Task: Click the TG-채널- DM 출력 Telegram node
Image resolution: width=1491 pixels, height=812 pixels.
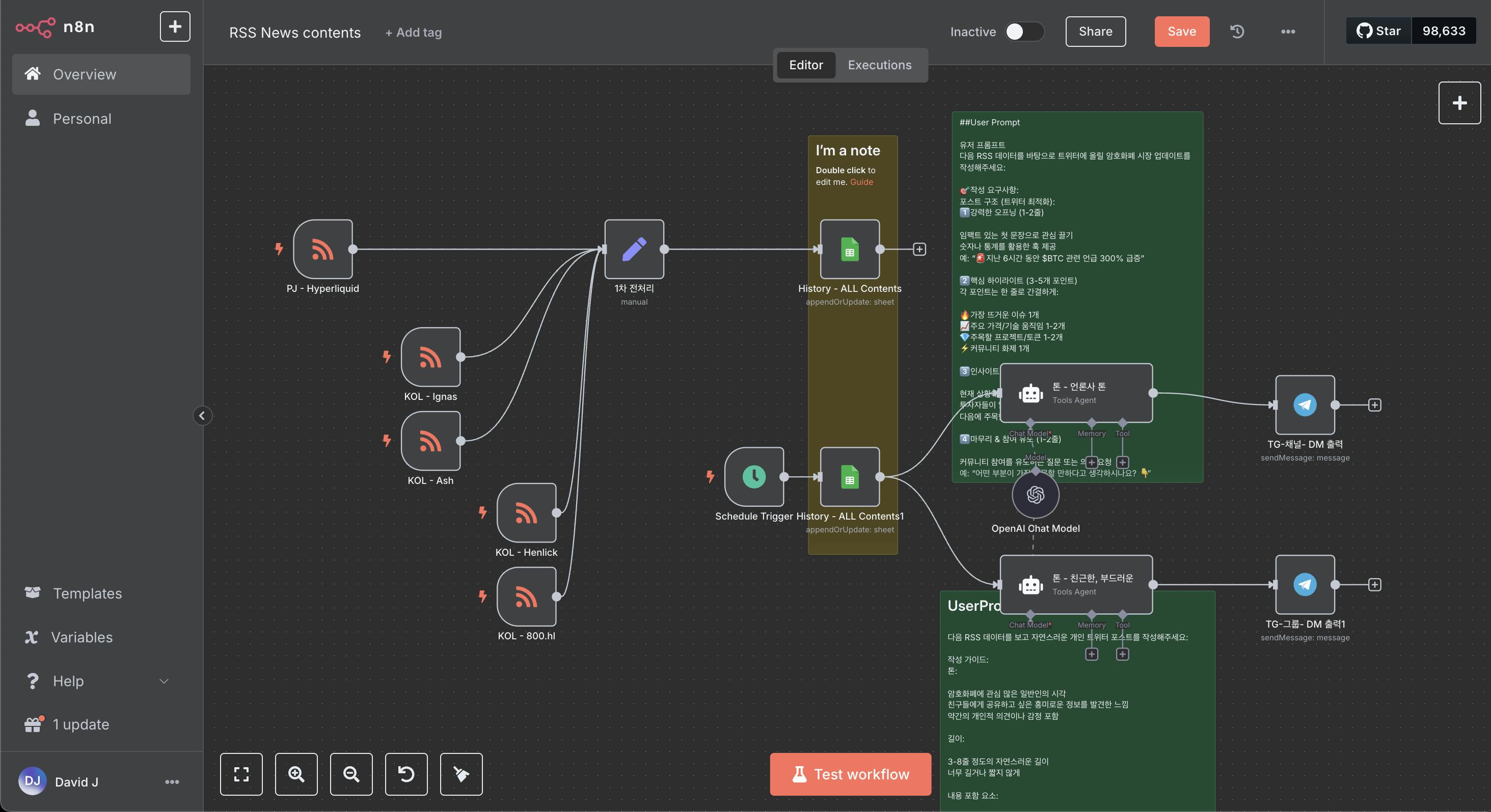Action: tap(1305, 404)
